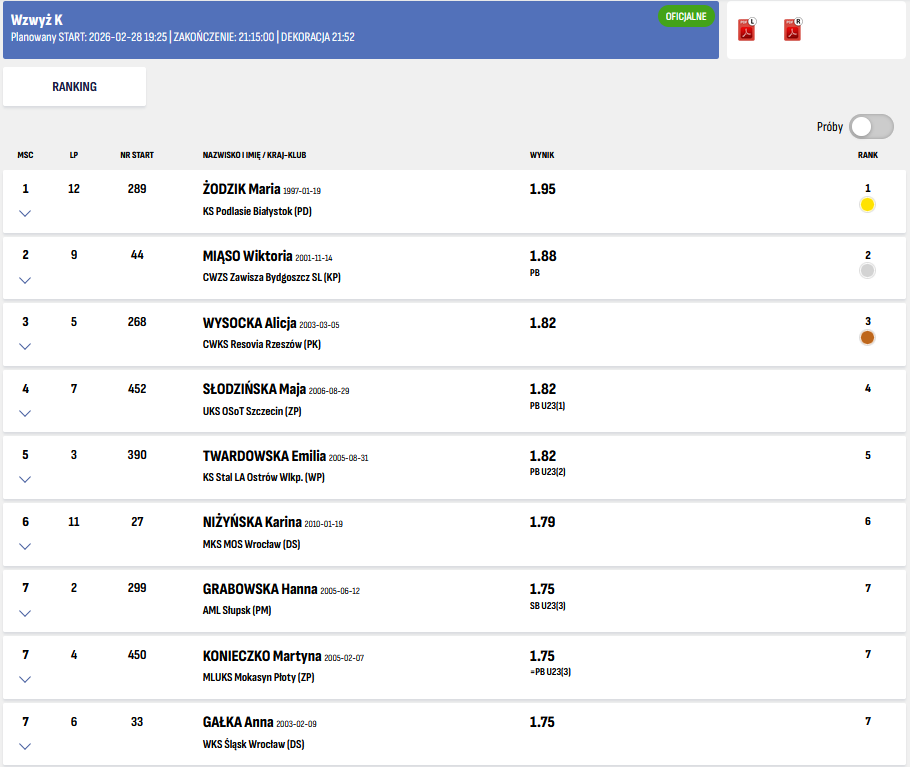The width and height of the screenshot is (910, 767).
Task: Click the athlete name ŻODZIK Maria
Action: click(x=241, y=189)
